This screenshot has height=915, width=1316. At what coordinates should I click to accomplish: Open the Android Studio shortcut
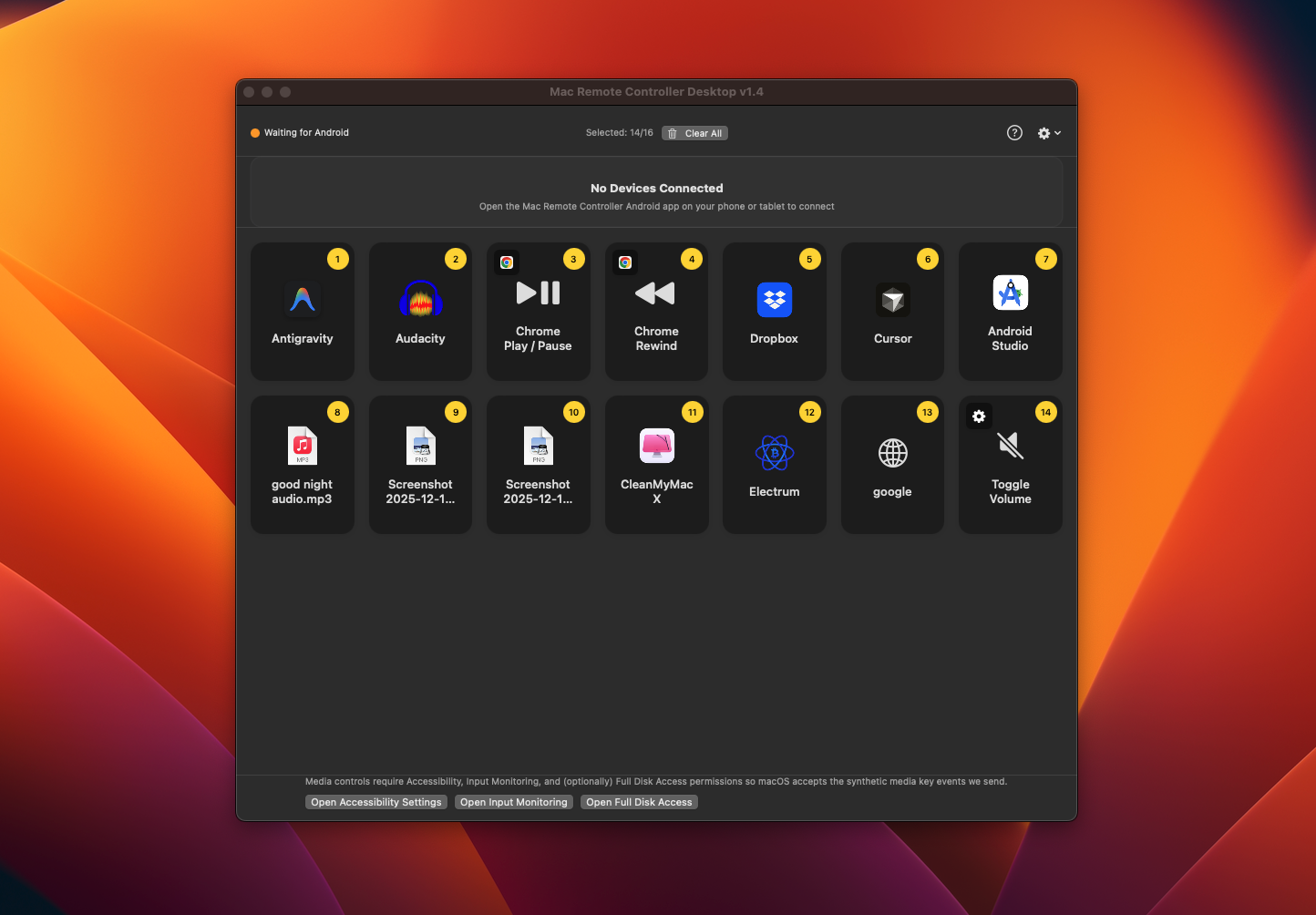[1010, 311]
